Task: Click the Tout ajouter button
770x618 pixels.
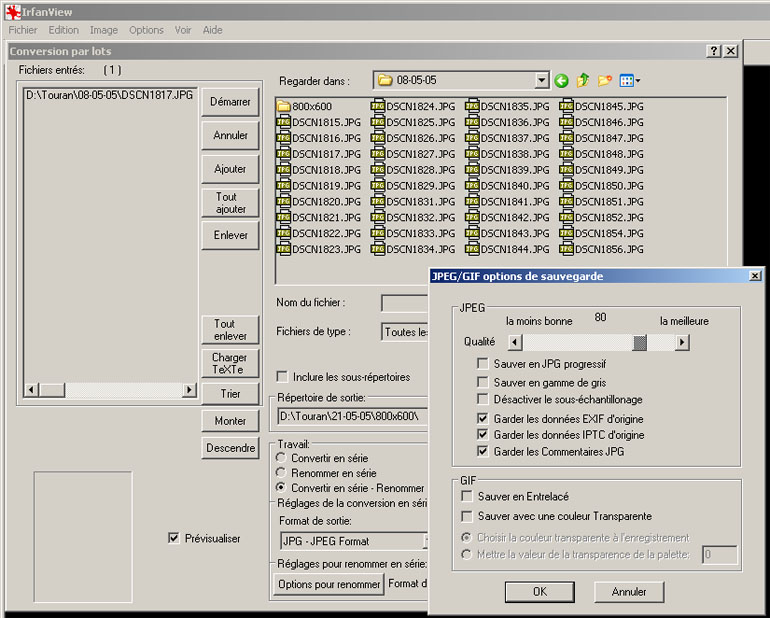Action: click(x=230, y=203)
